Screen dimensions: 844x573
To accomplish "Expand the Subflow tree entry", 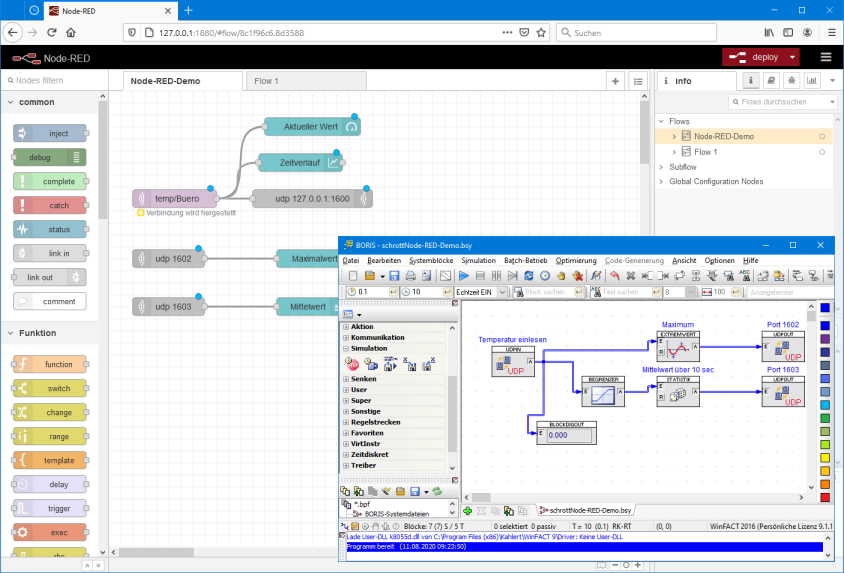I will [662, 167].
